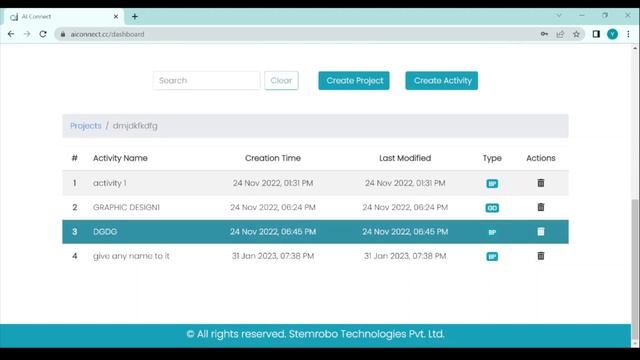Click the 'Actions' column header
Viewport: 640px width, 360px height.
tap(541, 158)
